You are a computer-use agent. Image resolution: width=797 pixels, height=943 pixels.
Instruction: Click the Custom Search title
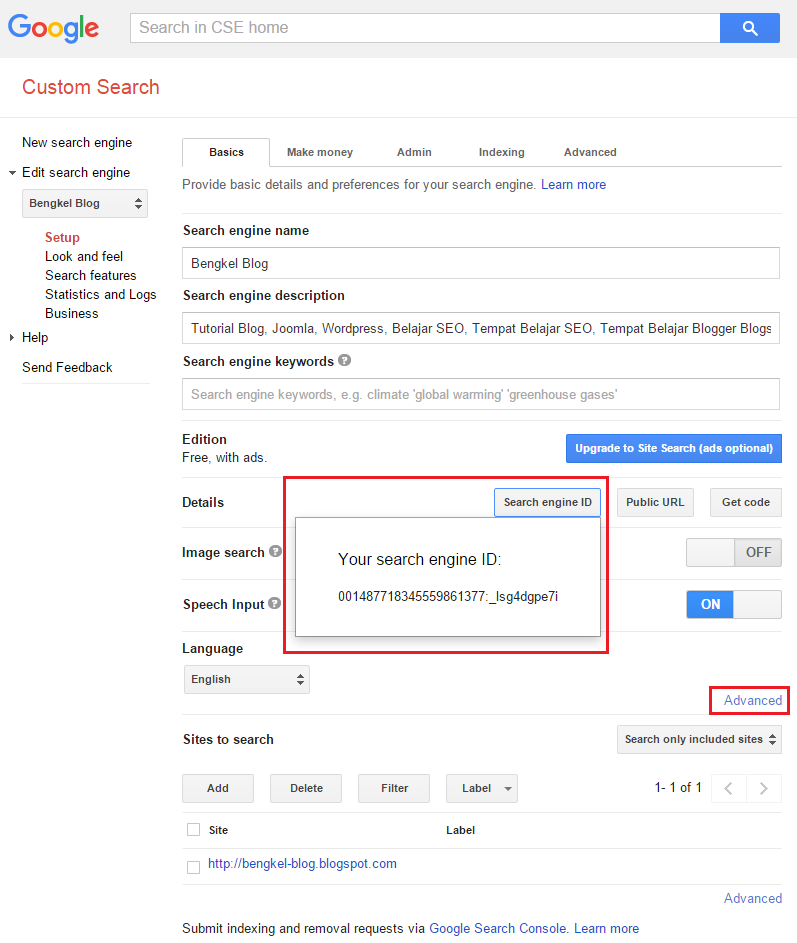pyautogui.click(x=91, y=87)
